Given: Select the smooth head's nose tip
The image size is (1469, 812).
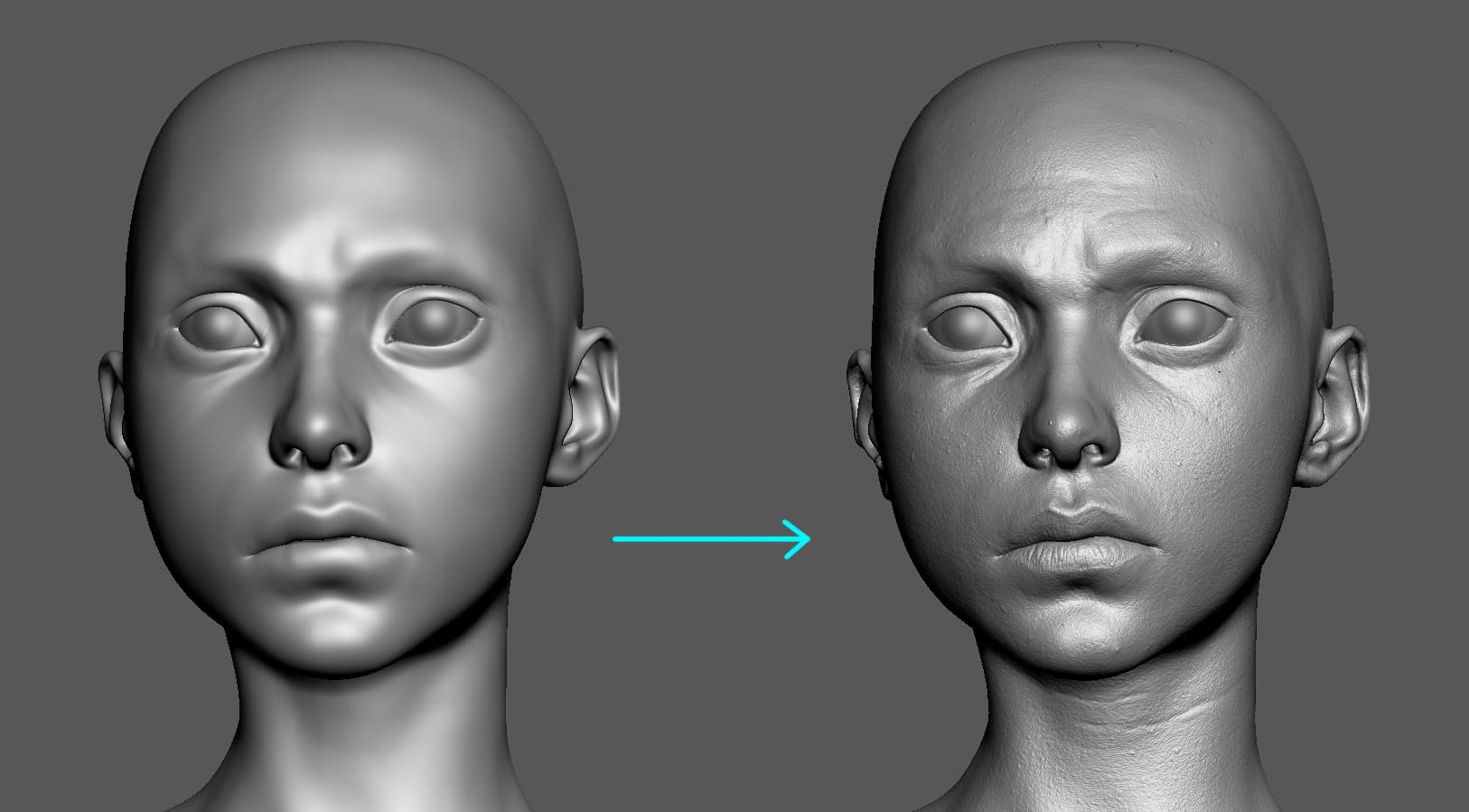Looking at the screenshot, I should pyautogui.click(x=321, y=425).
